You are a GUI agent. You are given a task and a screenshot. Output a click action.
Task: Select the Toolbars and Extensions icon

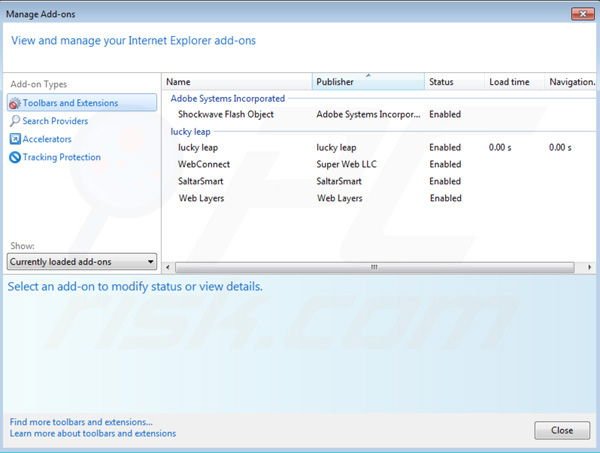coord(14,103)
